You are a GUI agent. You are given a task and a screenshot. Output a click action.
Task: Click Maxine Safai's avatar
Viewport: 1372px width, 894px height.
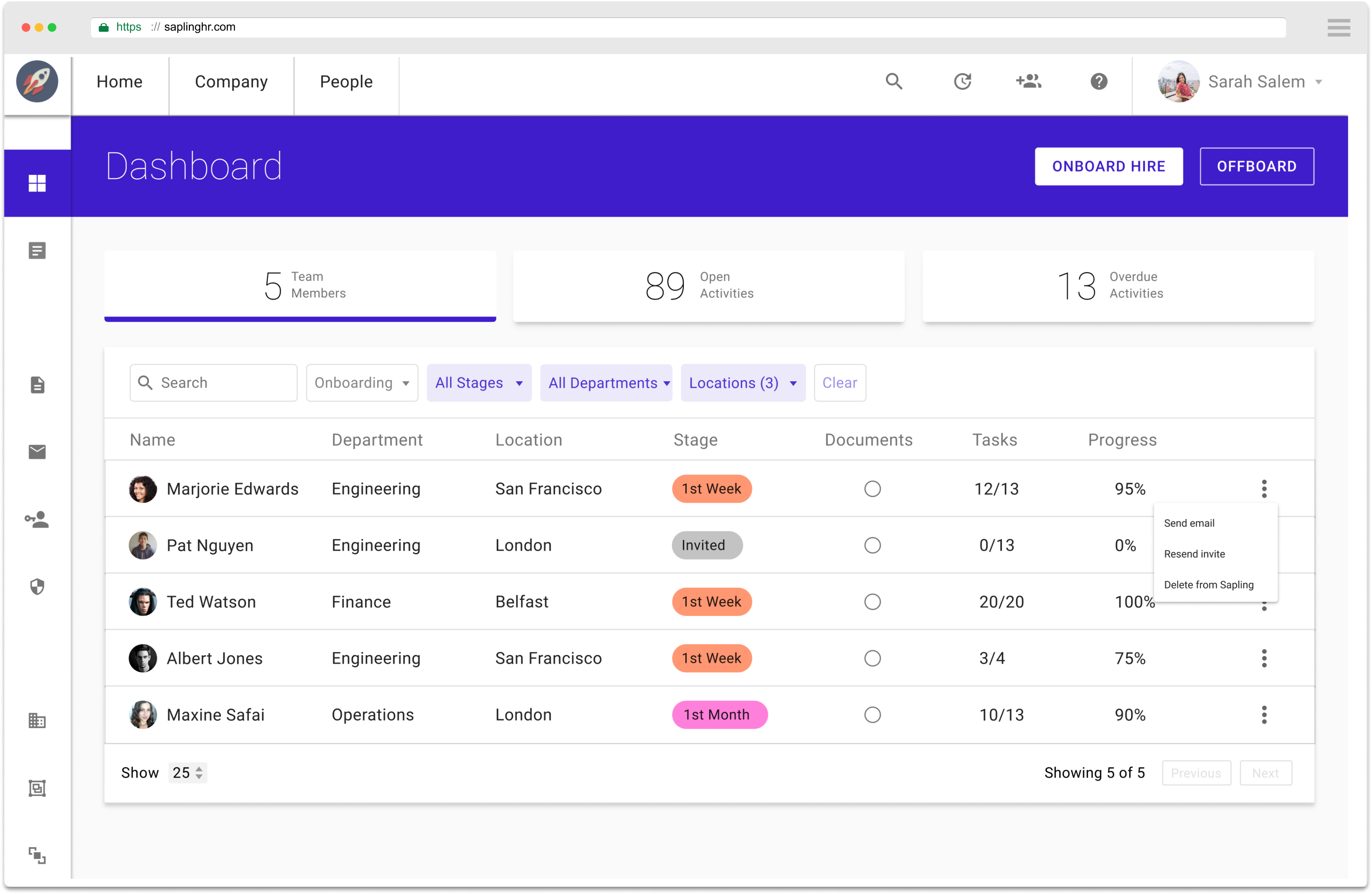pyautogui.click(x=143, y=715)
